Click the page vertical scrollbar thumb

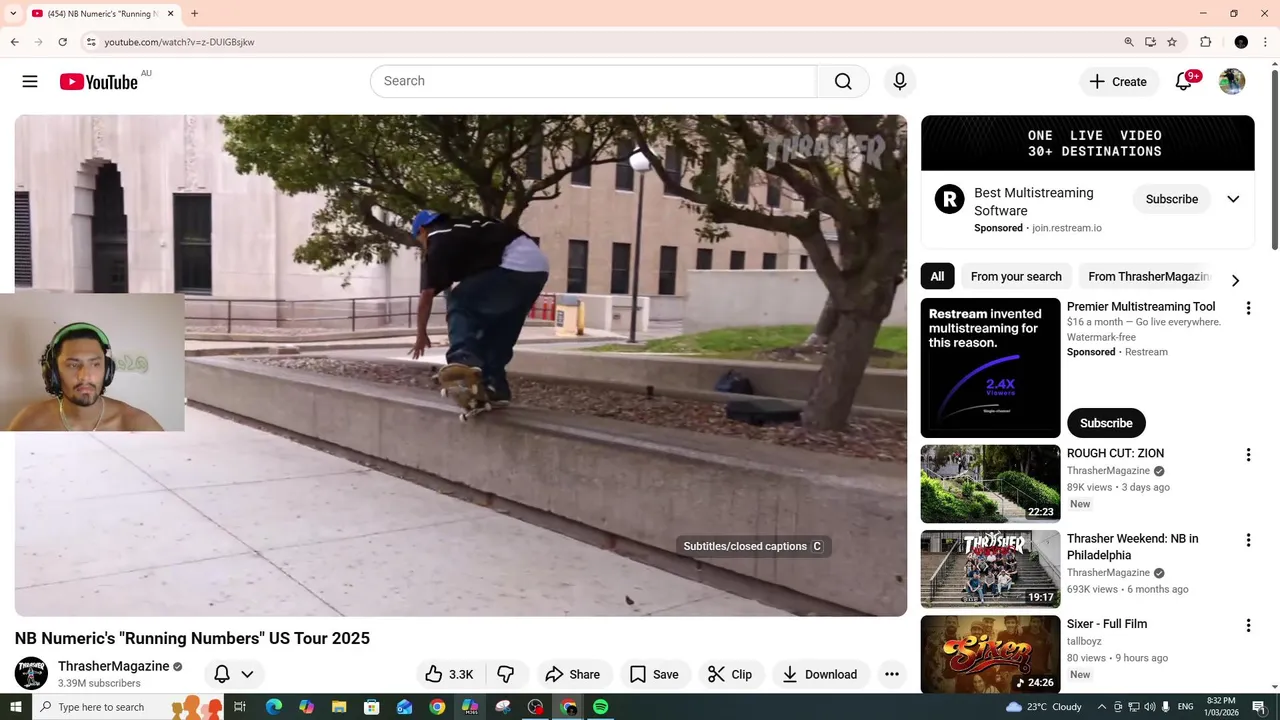tap(1274, 160)
